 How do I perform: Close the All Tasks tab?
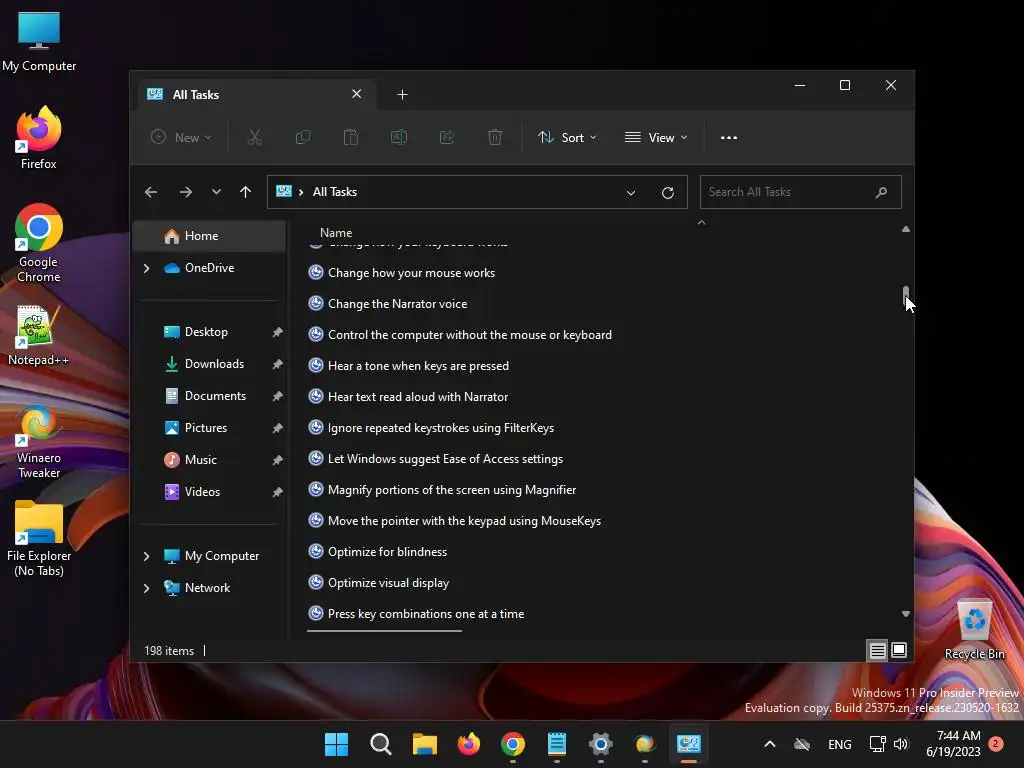click(357, 94)
